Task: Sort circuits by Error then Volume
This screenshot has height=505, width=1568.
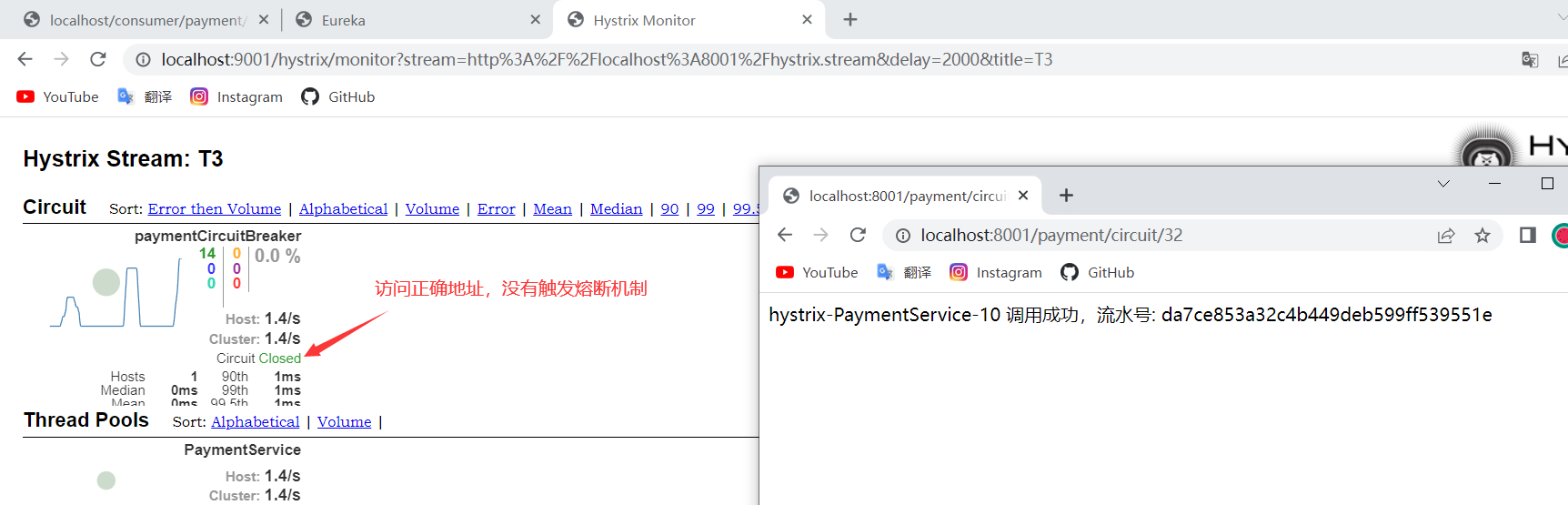Action: coord(215,209)
